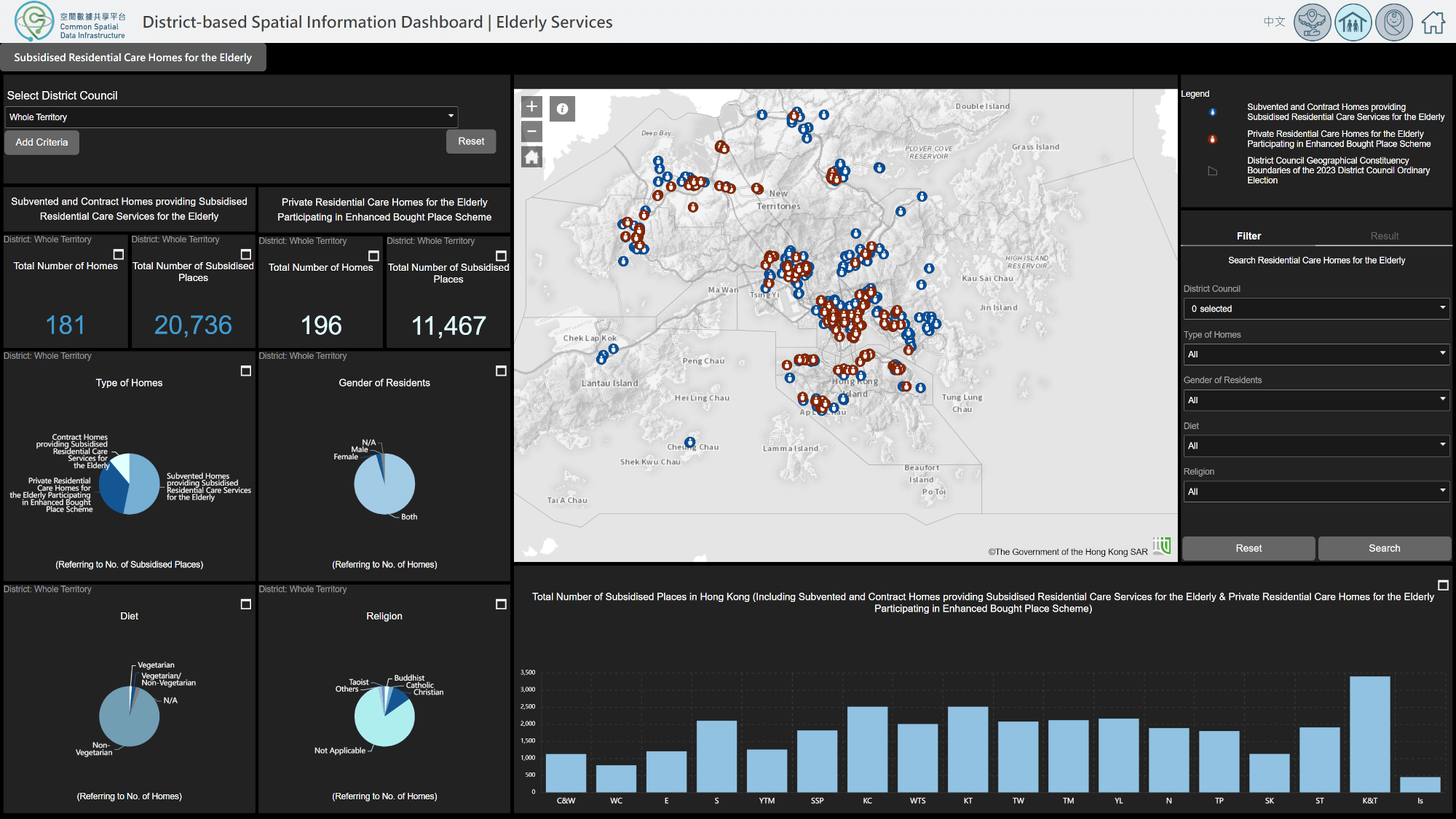Zoom out on the map
Screen dimensions: 1456x819
tap(531, 132)
